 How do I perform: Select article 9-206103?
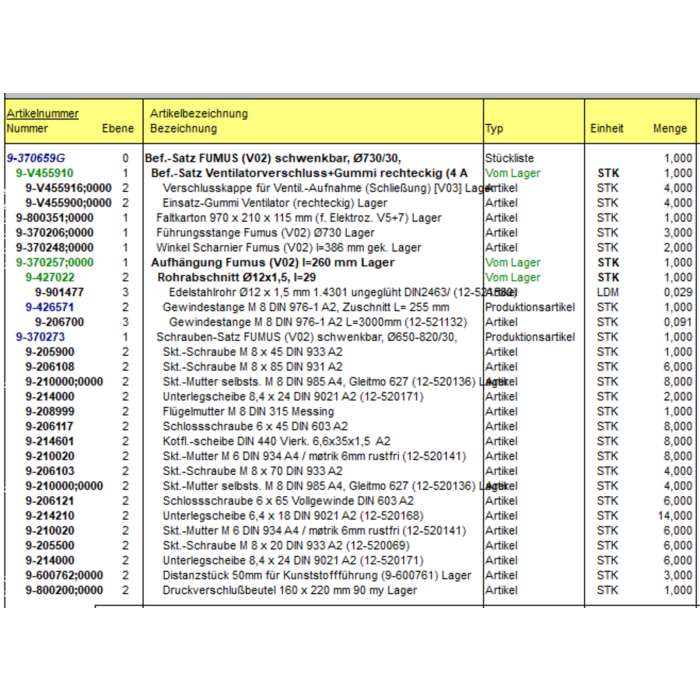[50, 471]
